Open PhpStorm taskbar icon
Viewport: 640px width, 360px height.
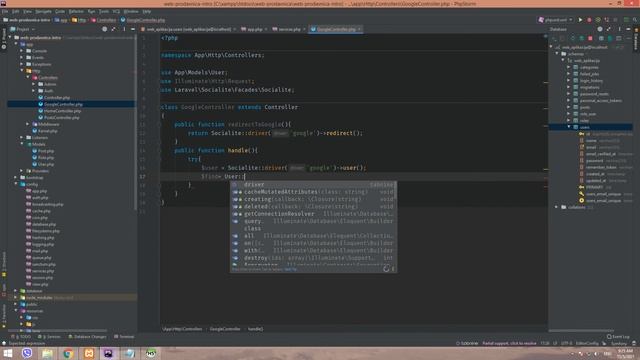[109, 353]
